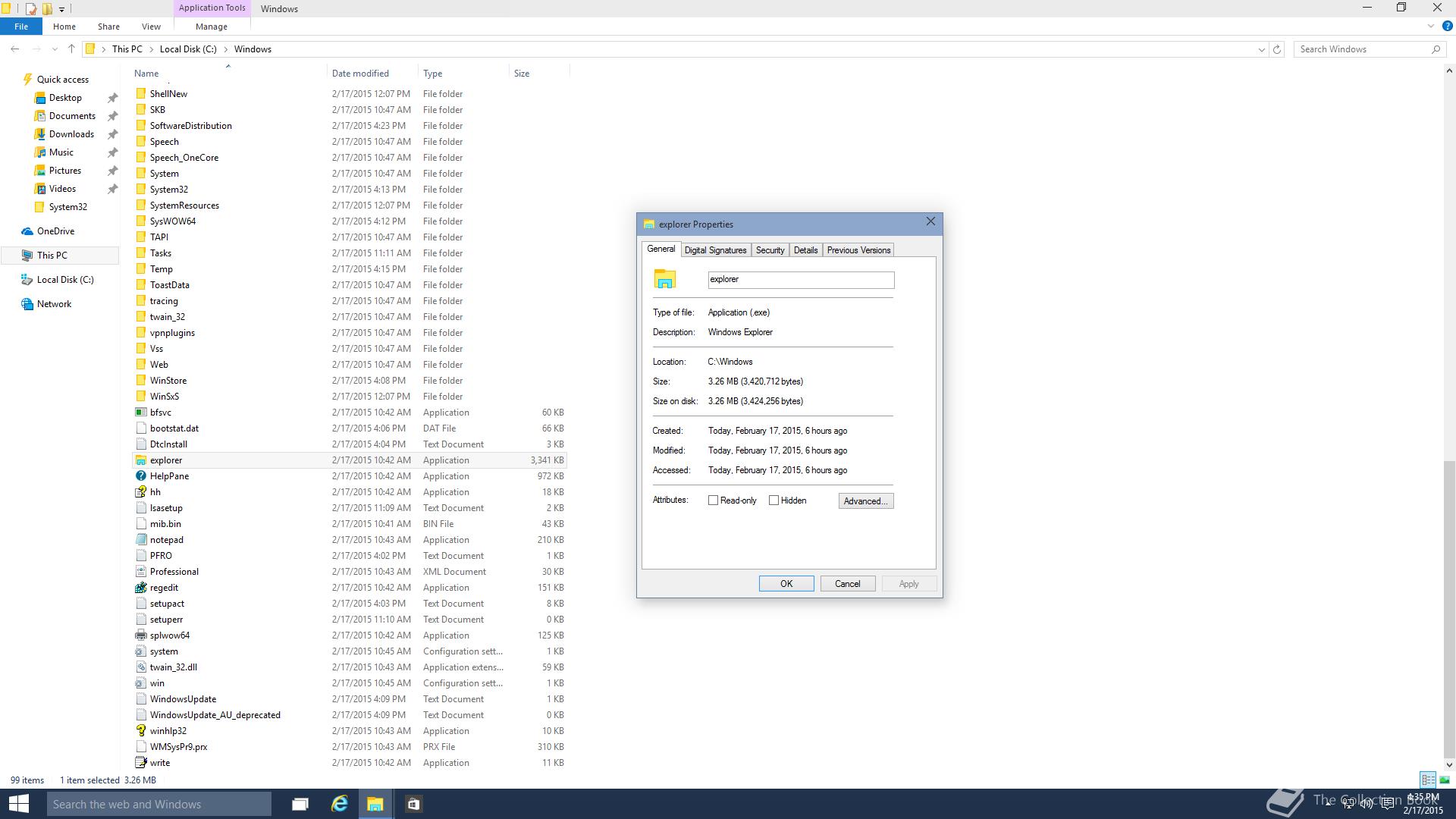This screenshot has height=819, width=1456.
Task: Open the Quick Access Toolbar customize dropdown
Action: [x=61, y=9]
